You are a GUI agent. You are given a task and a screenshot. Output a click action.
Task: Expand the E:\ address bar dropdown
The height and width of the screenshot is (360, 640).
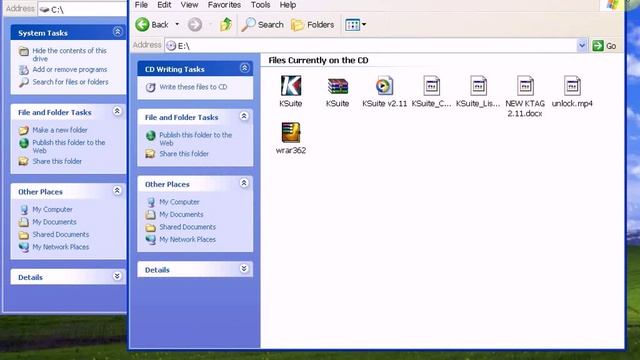(582, 46)
